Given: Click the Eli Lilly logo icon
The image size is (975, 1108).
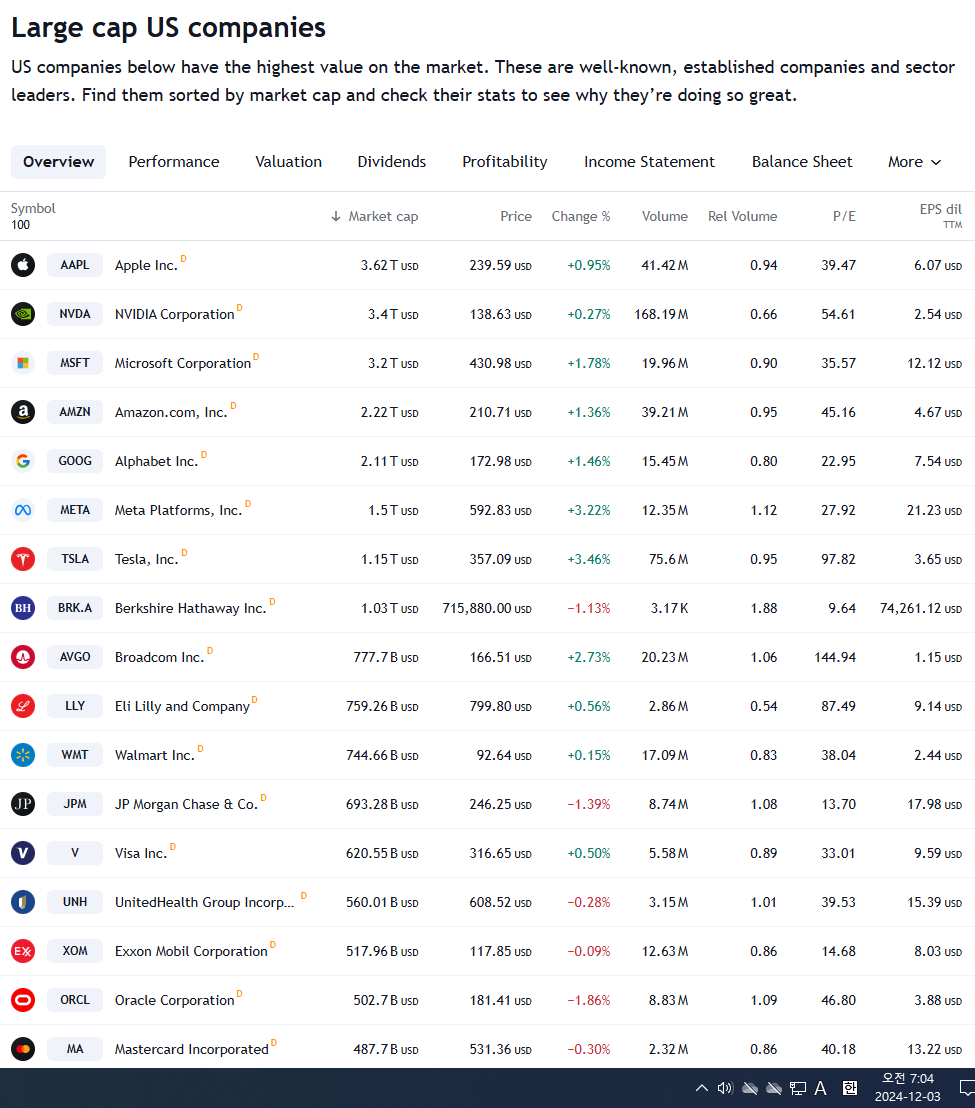Looking at the screenshot, I should coord(23,706).
